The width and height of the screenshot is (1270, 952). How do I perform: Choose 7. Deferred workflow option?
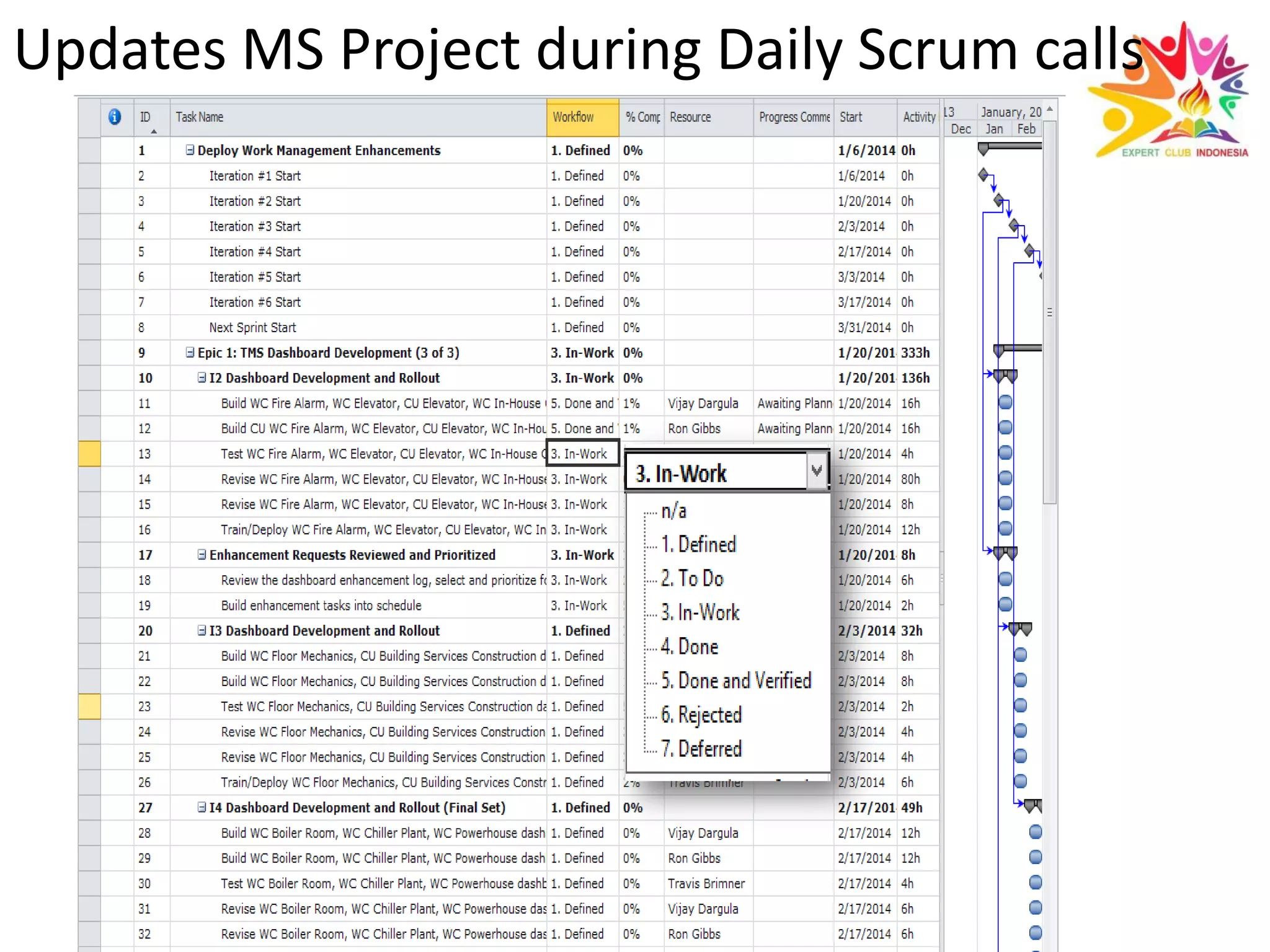[701, 749]
